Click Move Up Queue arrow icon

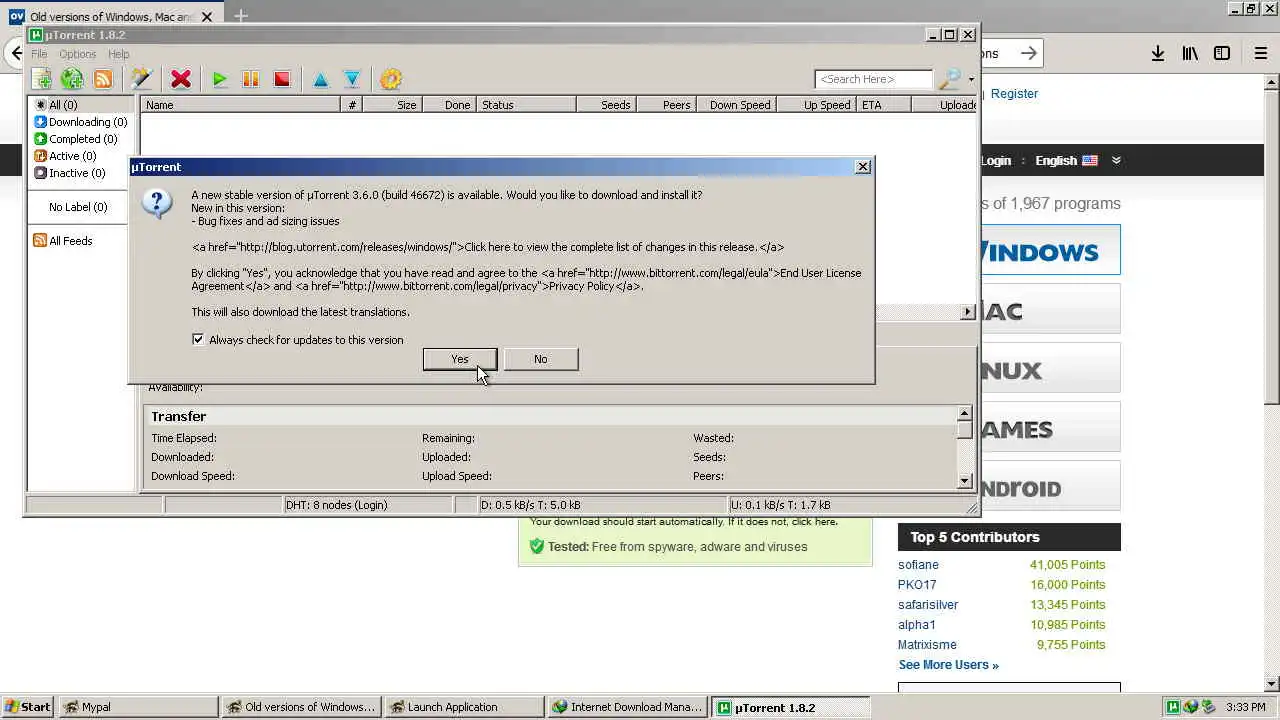321,79
